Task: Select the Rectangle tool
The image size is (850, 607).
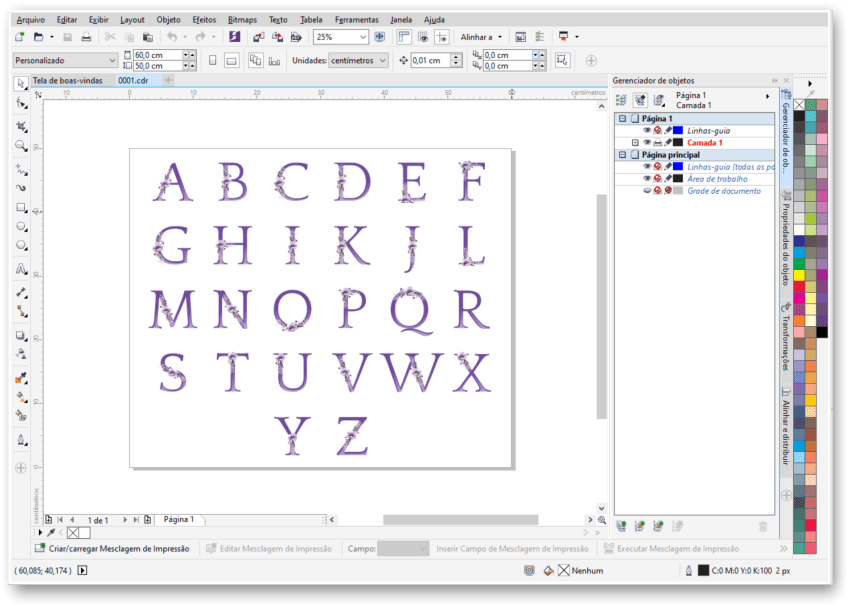Action: click(21, 208)
